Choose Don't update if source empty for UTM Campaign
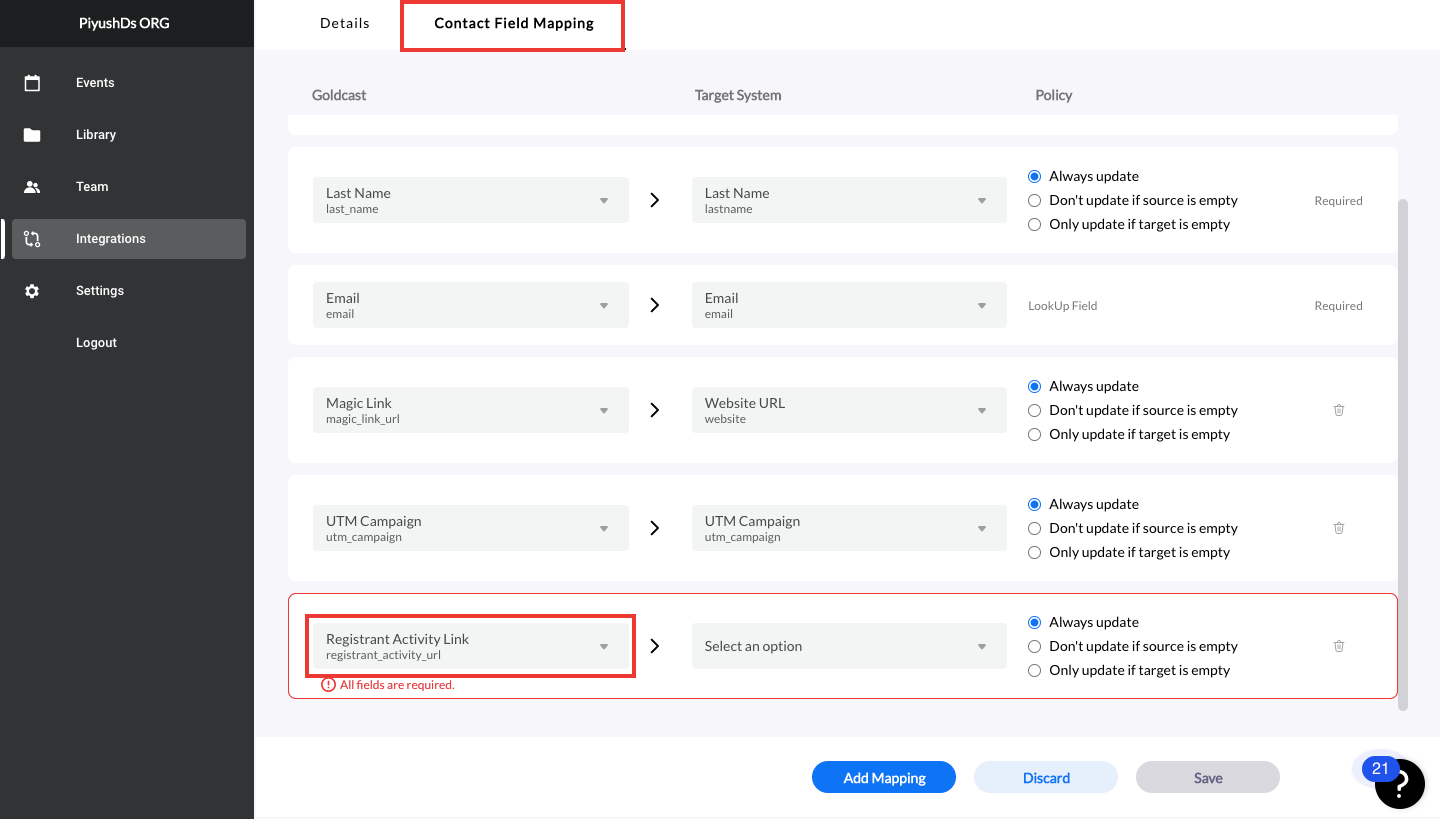 tap(1035, 528)
